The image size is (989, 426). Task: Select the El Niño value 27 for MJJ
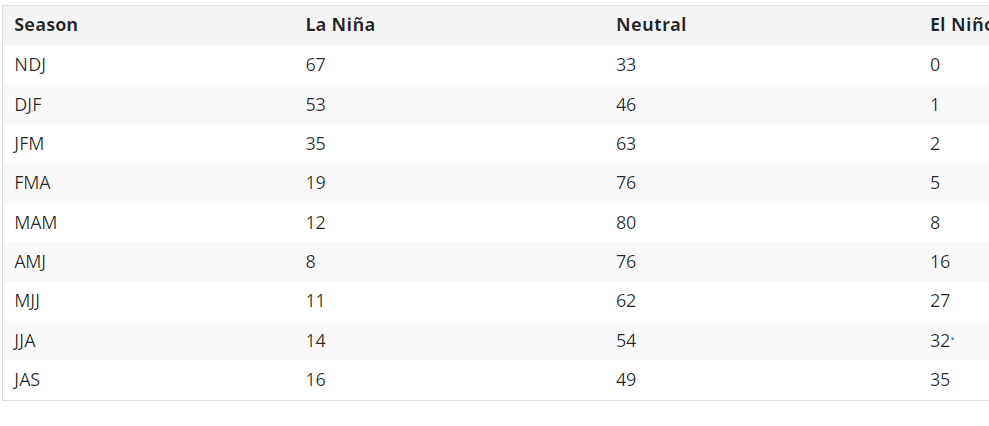pyautogui.click(x=940, y=301)
